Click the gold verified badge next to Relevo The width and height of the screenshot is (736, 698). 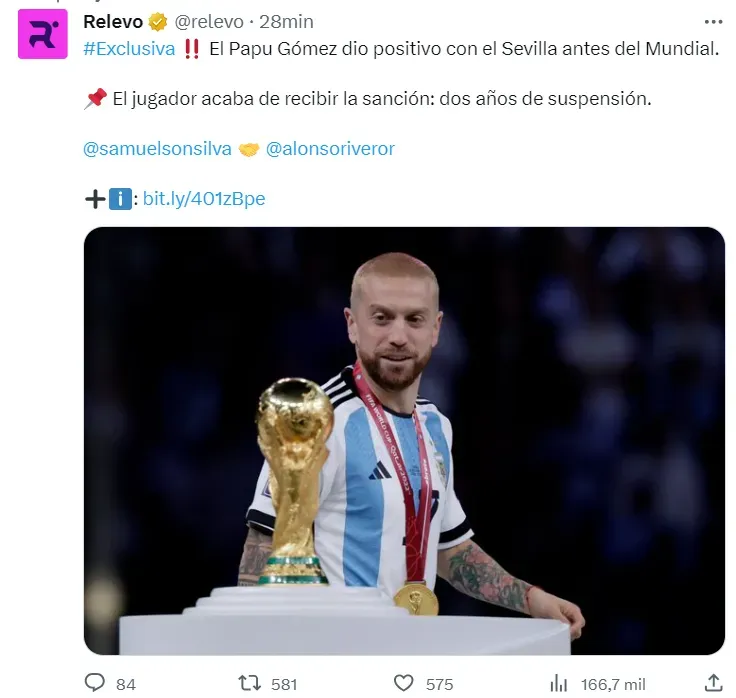(x=158, y=22)
